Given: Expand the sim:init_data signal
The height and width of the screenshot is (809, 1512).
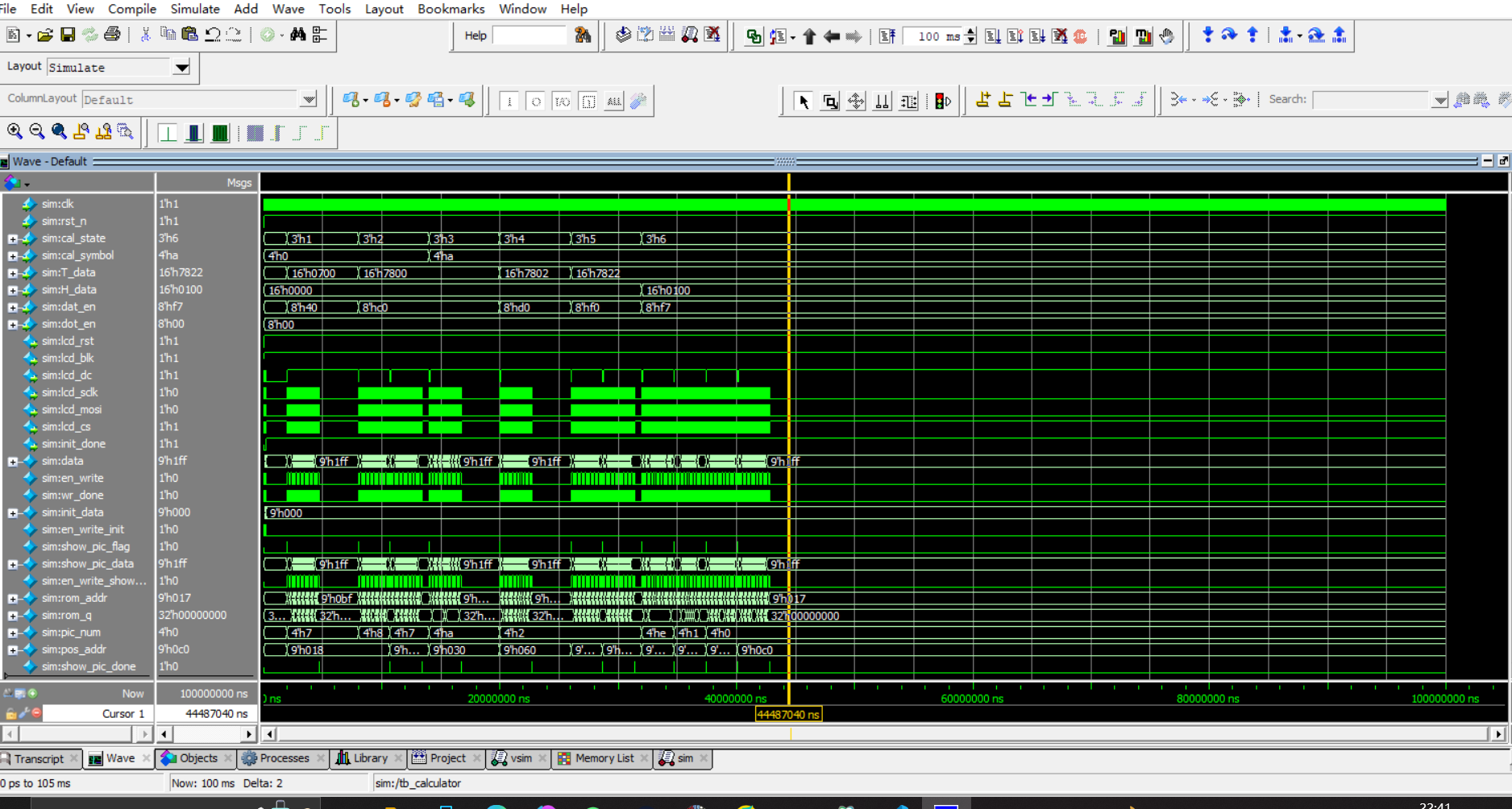Looking at the screenshot, I should coord(12,513).
